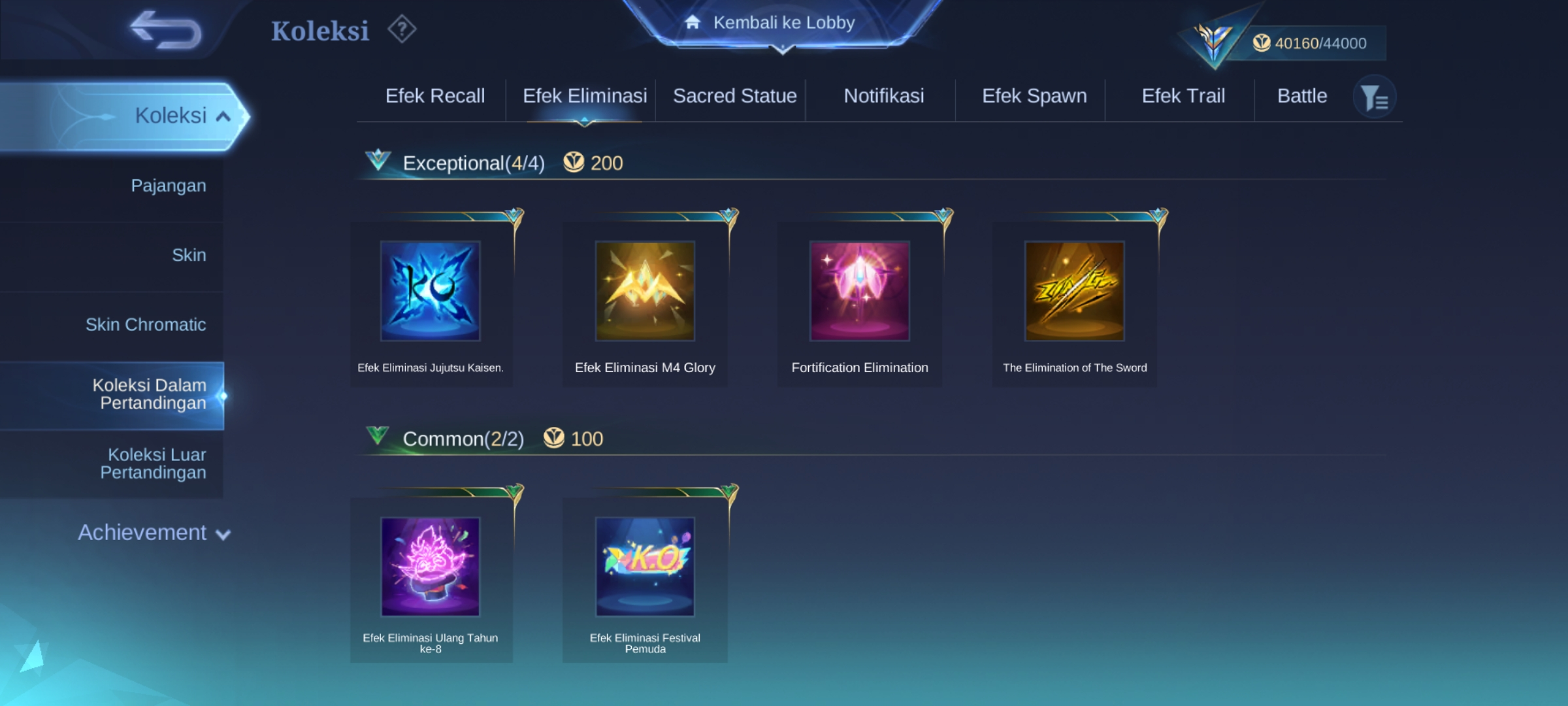Select the Festival Pemuda K.O. effect icon

click(x=645, y=567)
